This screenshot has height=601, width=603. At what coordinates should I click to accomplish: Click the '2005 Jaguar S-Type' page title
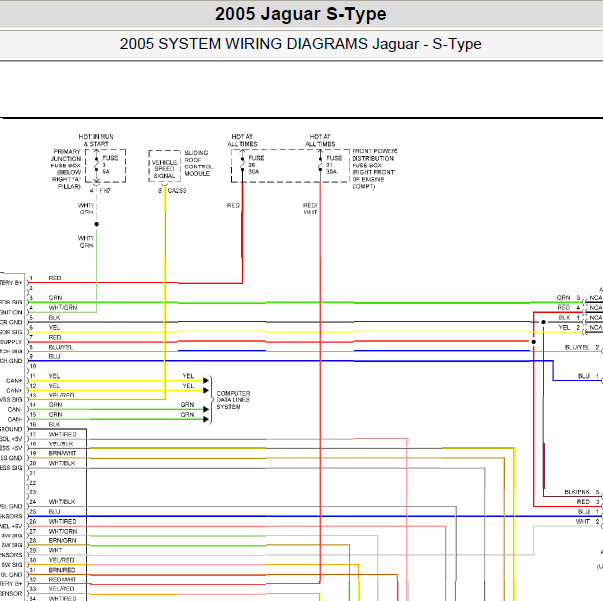tap(300, 14)
